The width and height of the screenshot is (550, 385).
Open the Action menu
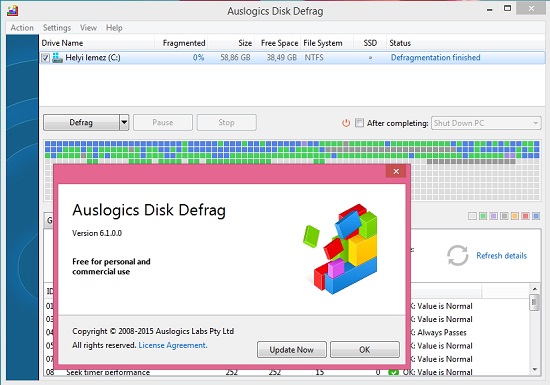coord(22,28)
